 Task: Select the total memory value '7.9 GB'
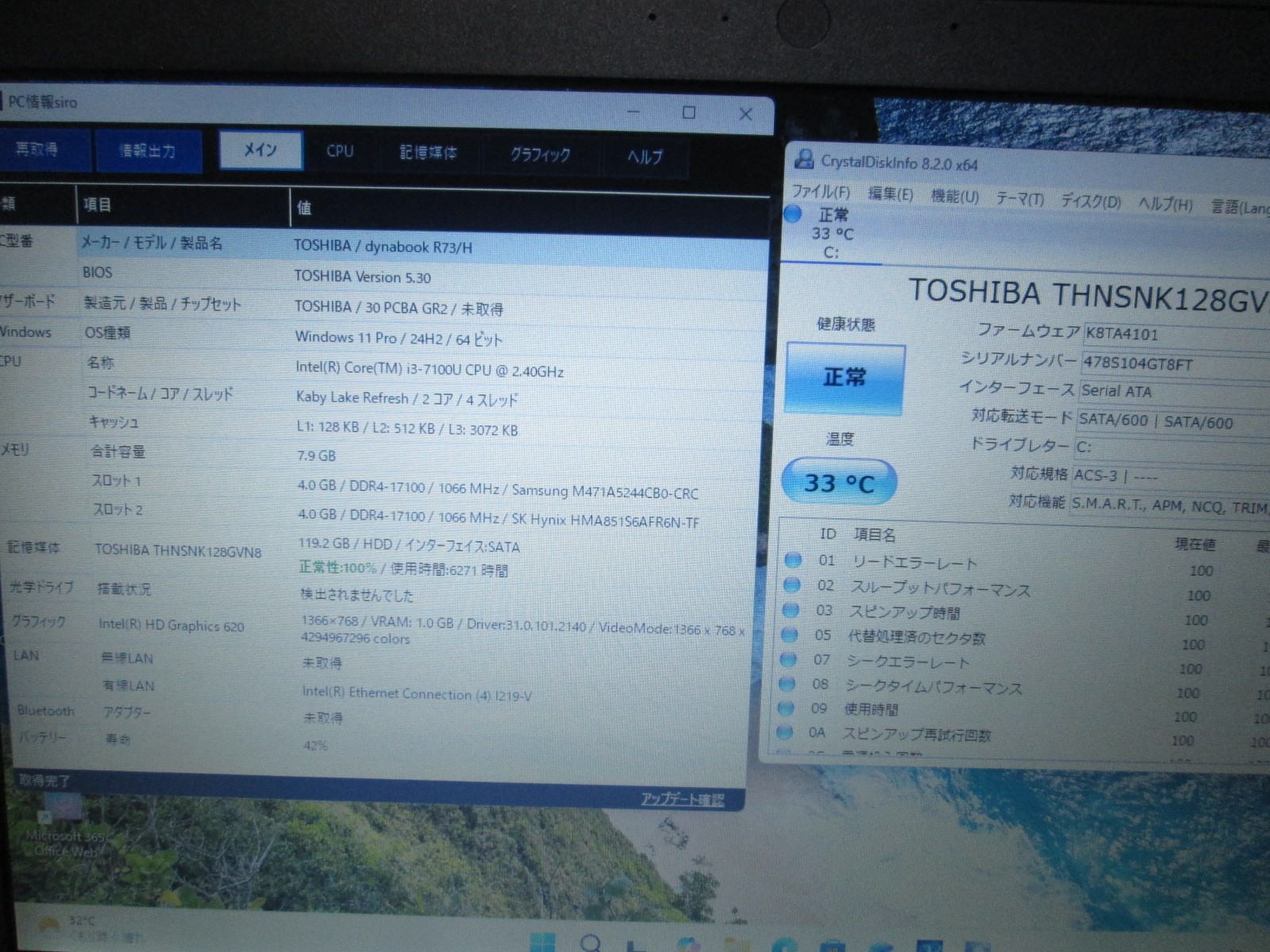click(x=317, y=456)
